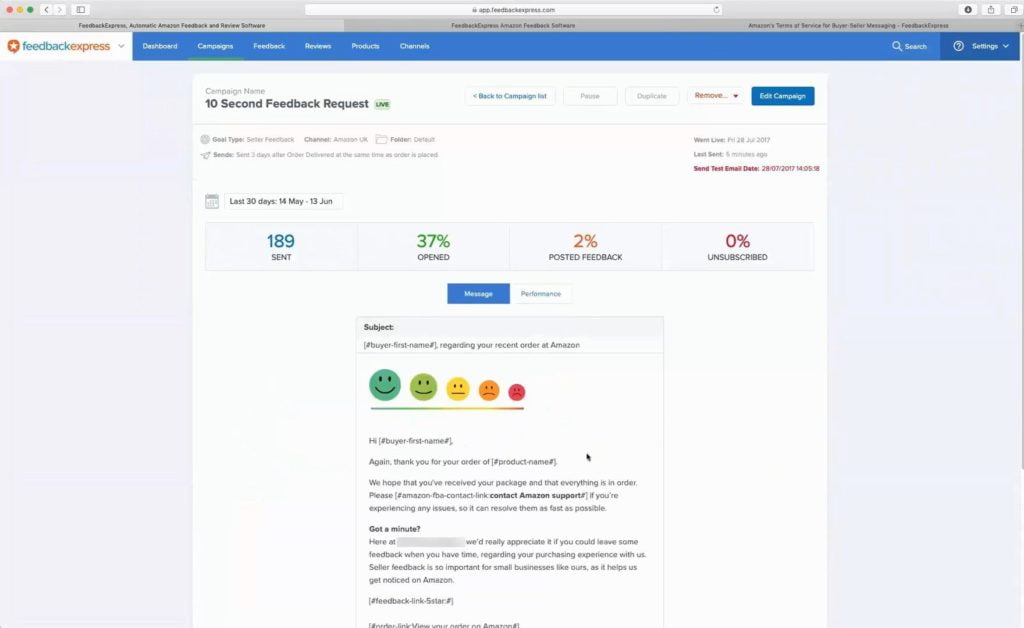Click the red angry face icon
The image size is (1024, 628).
click(x=517, y=392)
